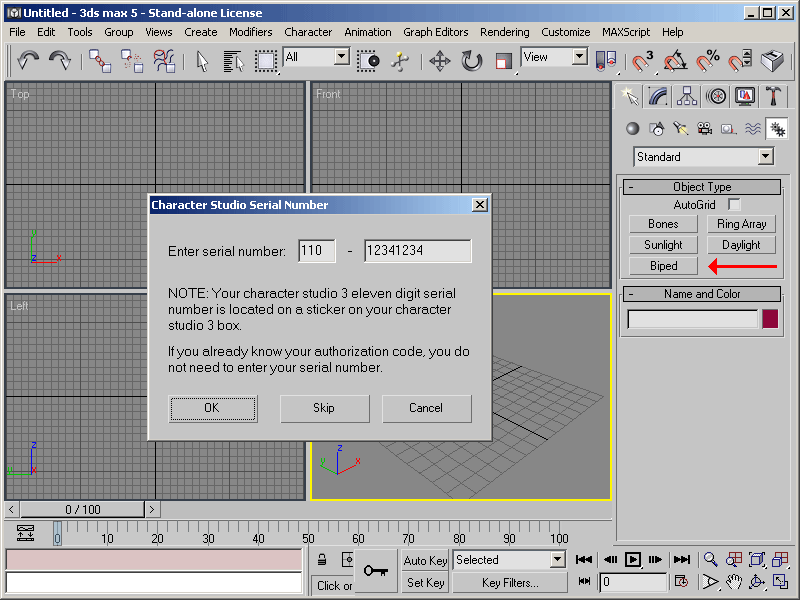
Task: Click the Daylight button
Action: click(741, 245)
